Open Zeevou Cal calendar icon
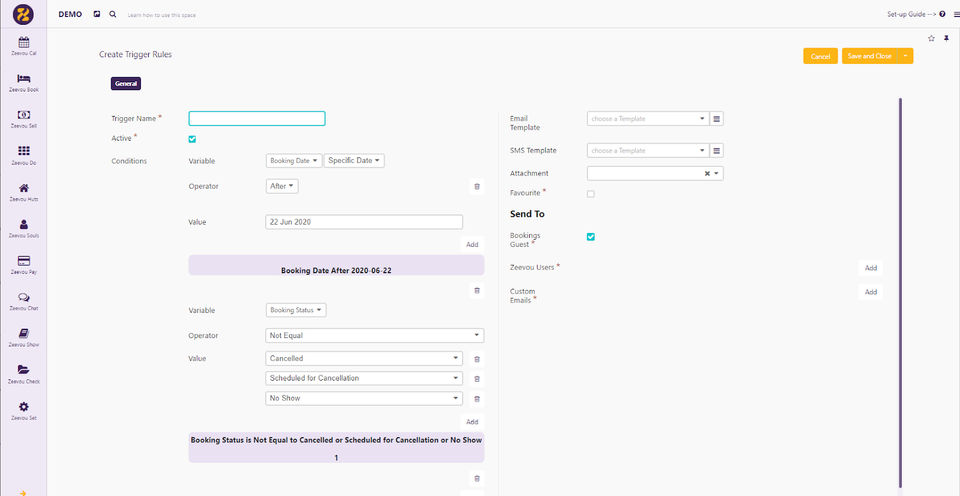Viewport: 960px width, 496px height. click(x=24, y=42)
